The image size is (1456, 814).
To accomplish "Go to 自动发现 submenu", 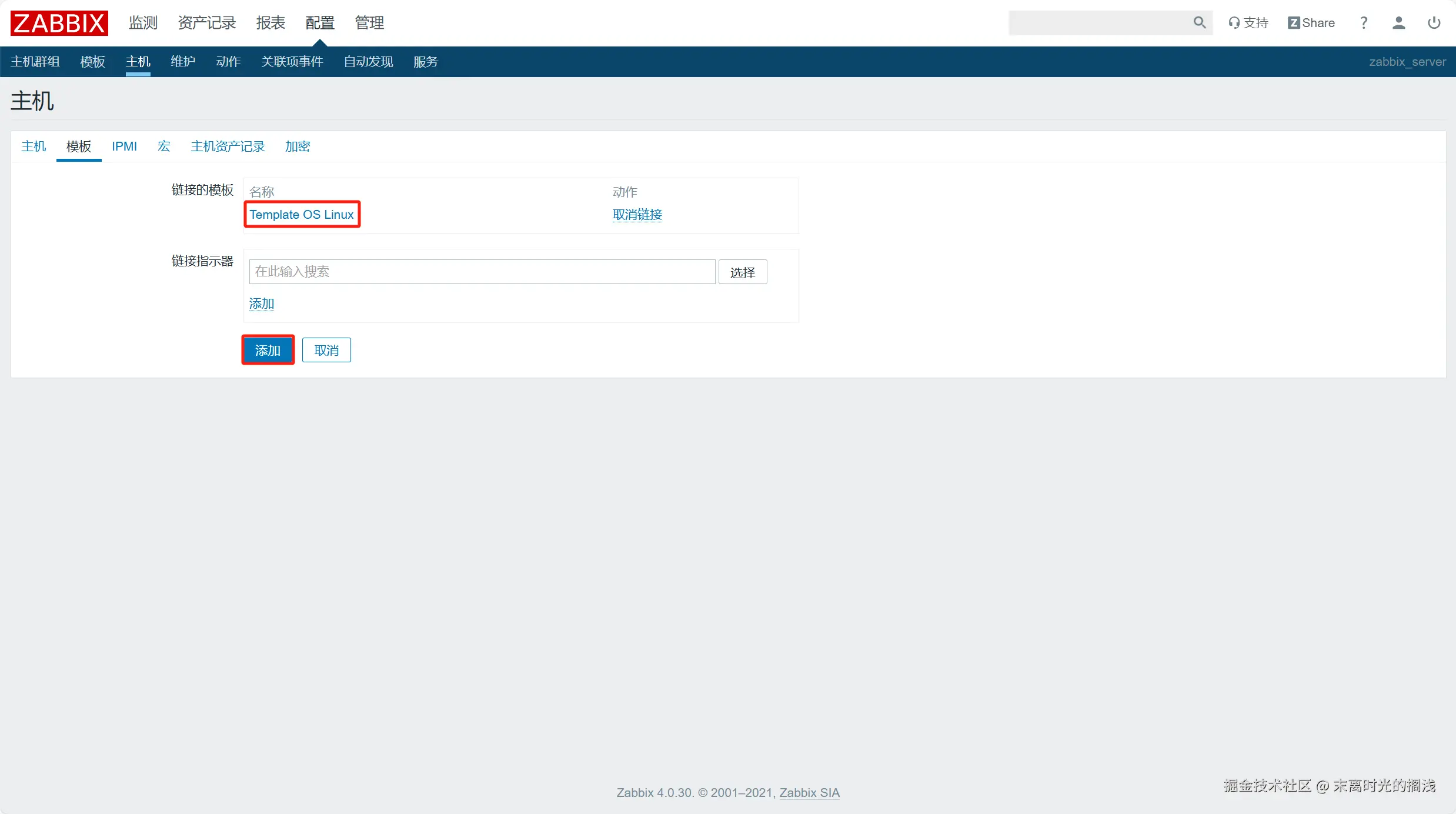I will click(368, 62).
